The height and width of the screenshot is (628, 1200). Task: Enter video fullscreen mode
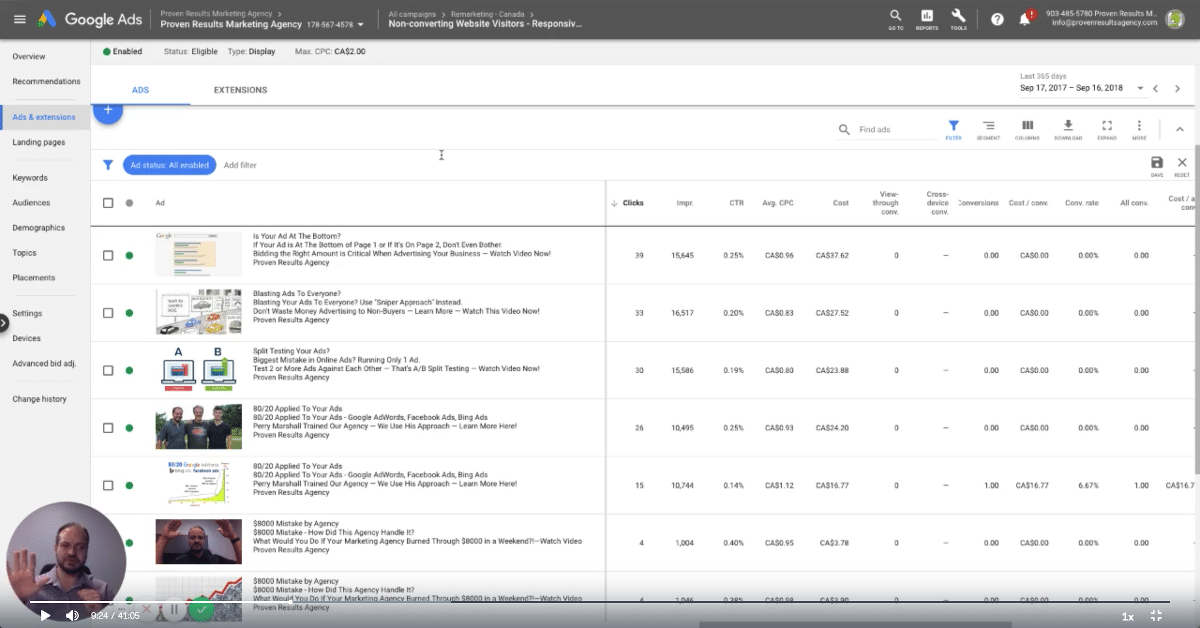[x=1157, y=616]
